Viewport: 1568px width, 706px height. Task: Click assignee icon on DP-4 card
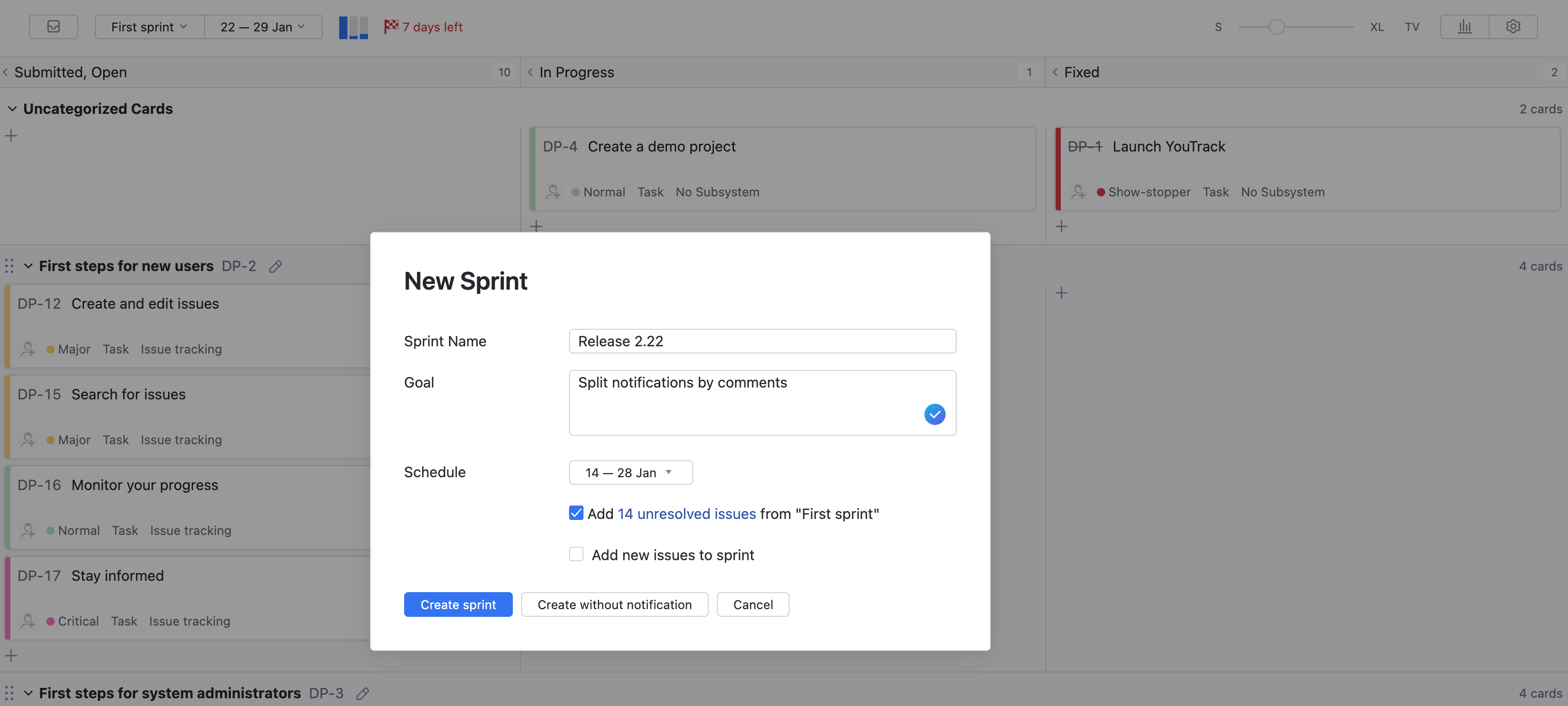click(553, 192)
